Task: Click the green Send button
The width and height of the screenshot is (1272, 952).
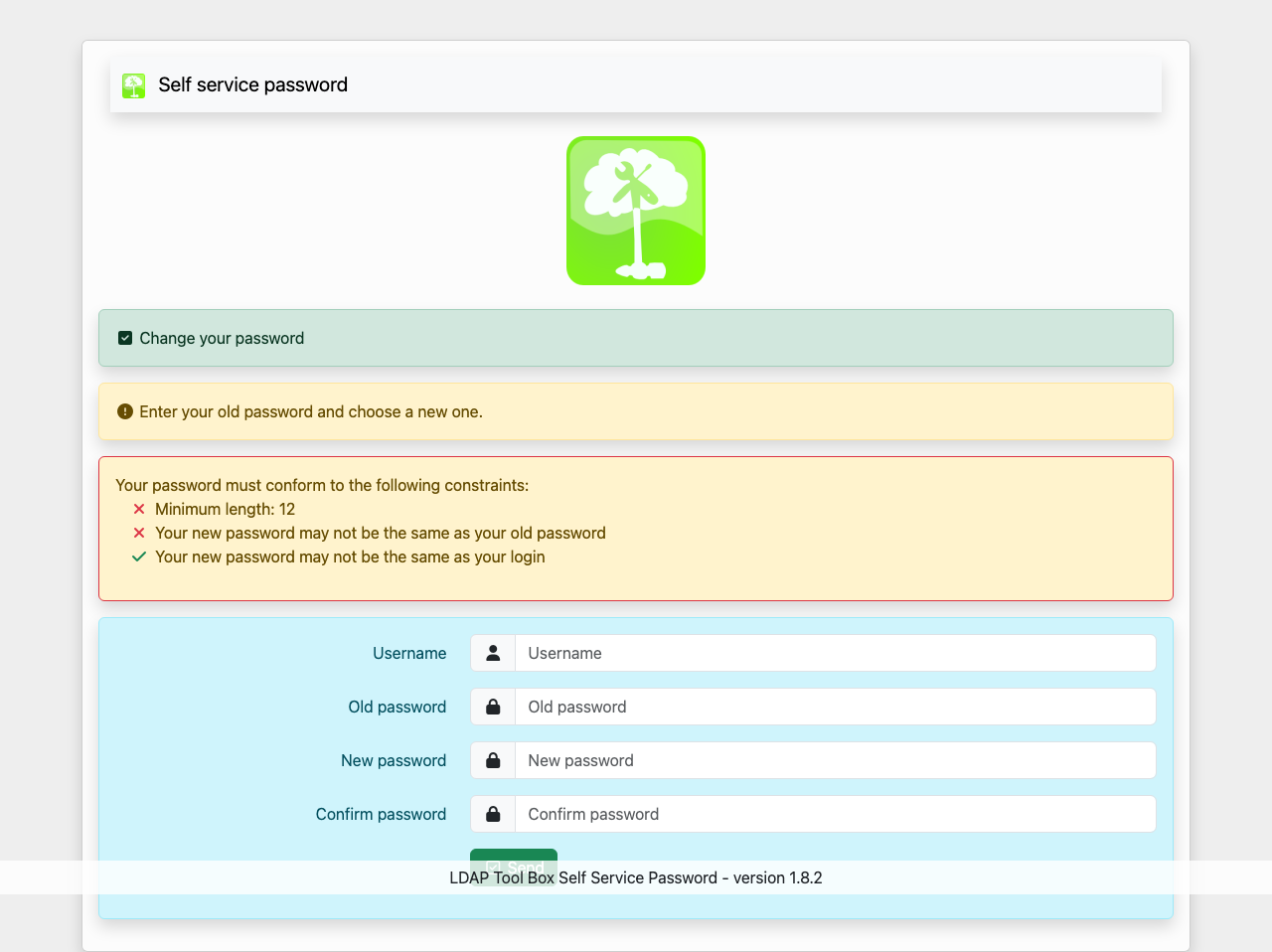Action: point(514,867)
